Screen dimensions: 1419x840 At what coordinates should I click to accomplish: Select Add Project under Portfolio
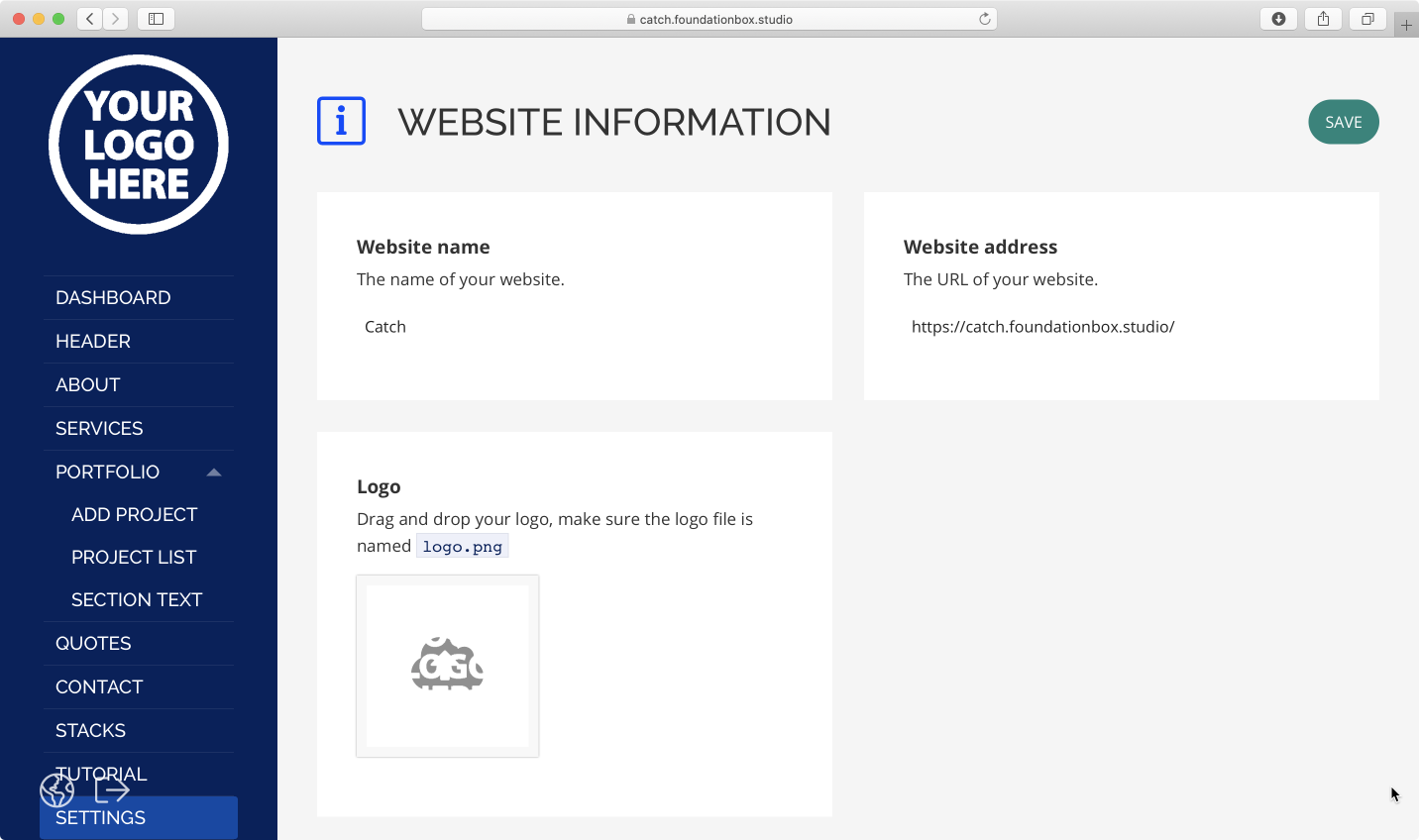(134, 514)
